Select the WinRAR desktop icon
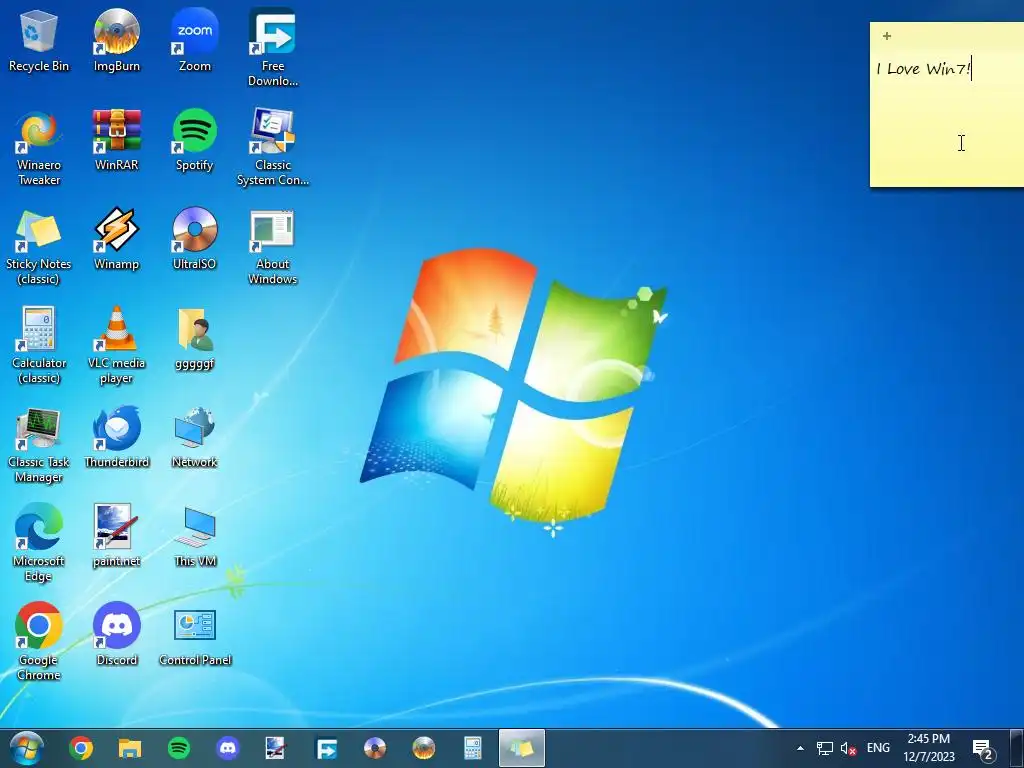 pos(116,140)
